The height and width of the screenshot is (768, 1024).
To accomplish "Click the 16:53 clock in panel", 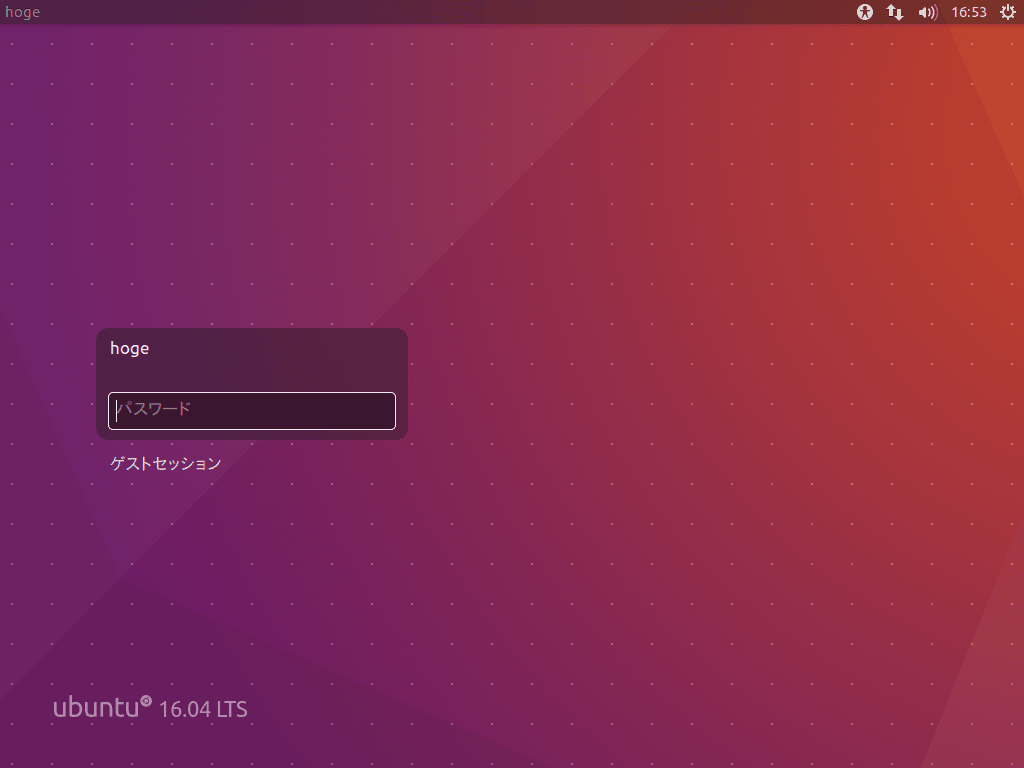I will click(x=969, y=13).
